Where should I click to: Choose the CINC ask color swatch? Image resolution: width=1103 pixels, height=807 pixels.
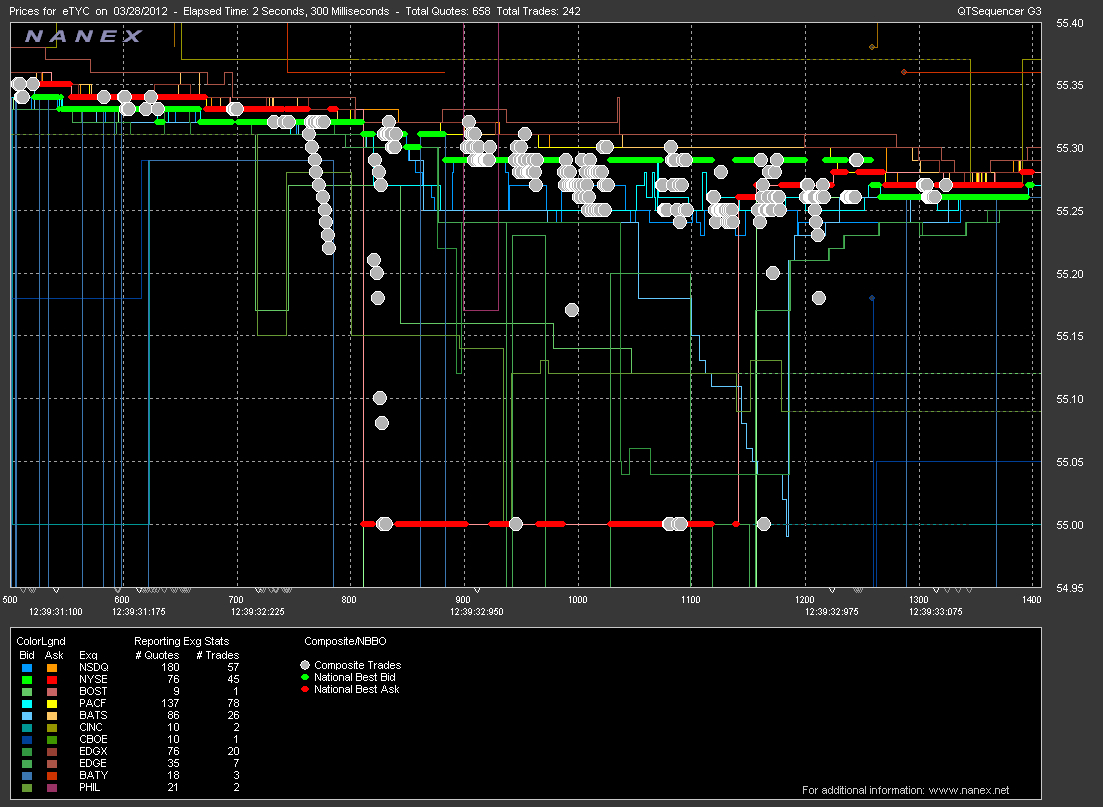coord(53,727)
